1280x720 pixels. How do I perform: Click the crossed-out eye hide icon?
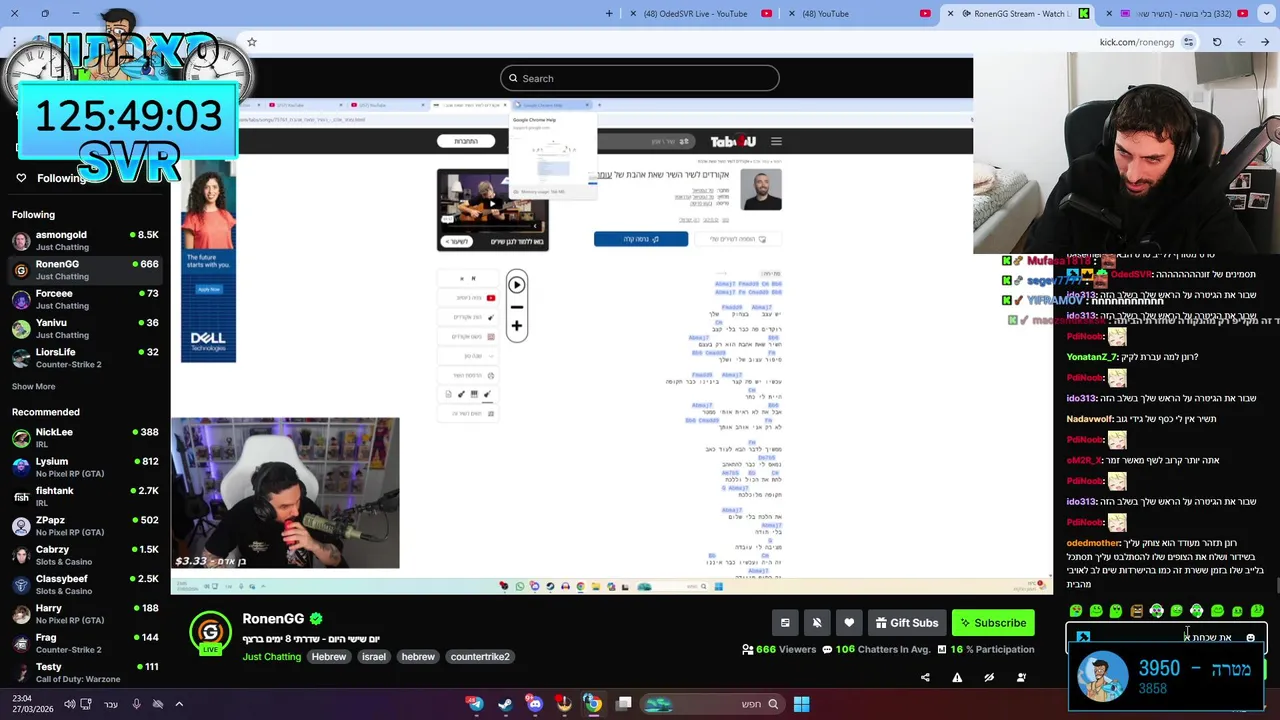coord(989,677)
